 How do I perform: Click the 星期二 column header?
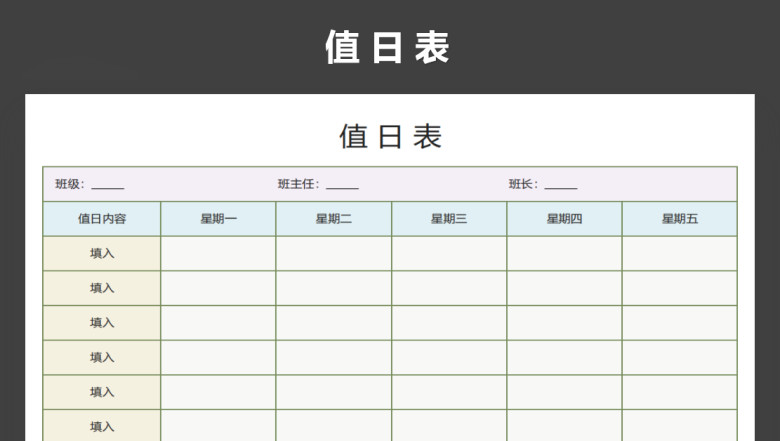pos(334,219)
